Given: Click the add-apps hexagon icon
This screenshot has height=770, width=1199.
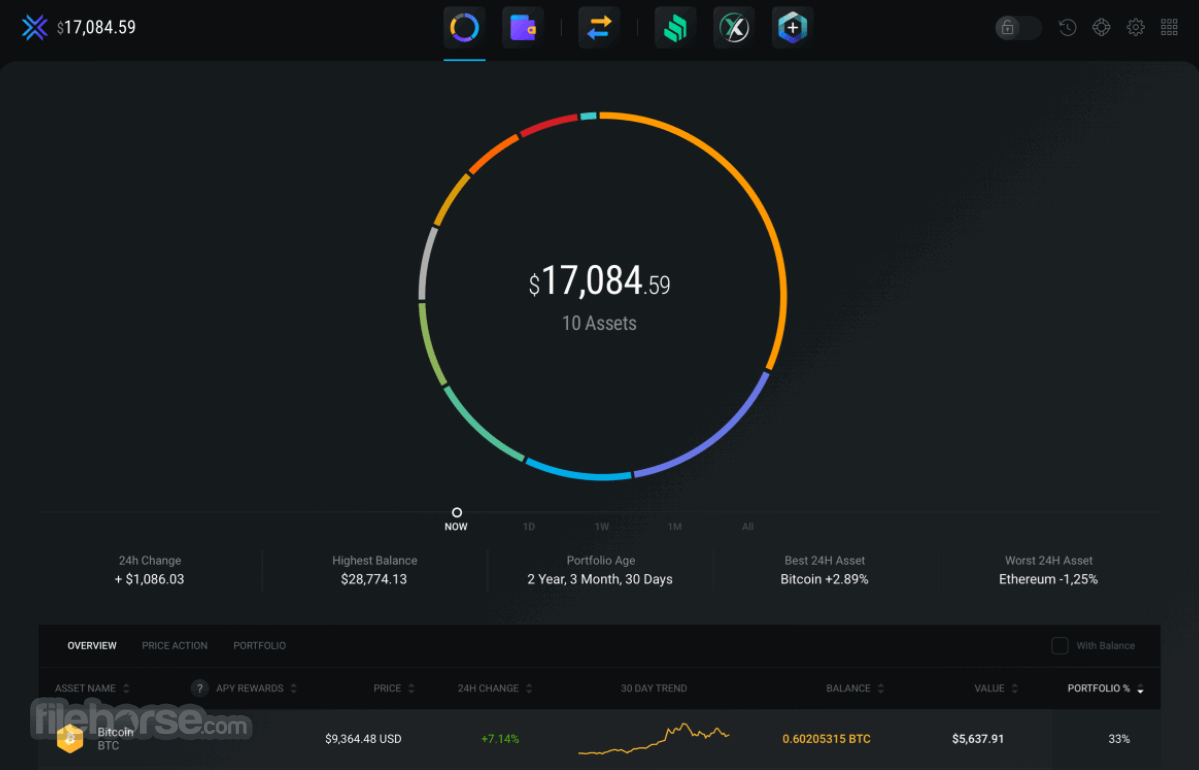Looking at the screenshot, I should point(791,27).
